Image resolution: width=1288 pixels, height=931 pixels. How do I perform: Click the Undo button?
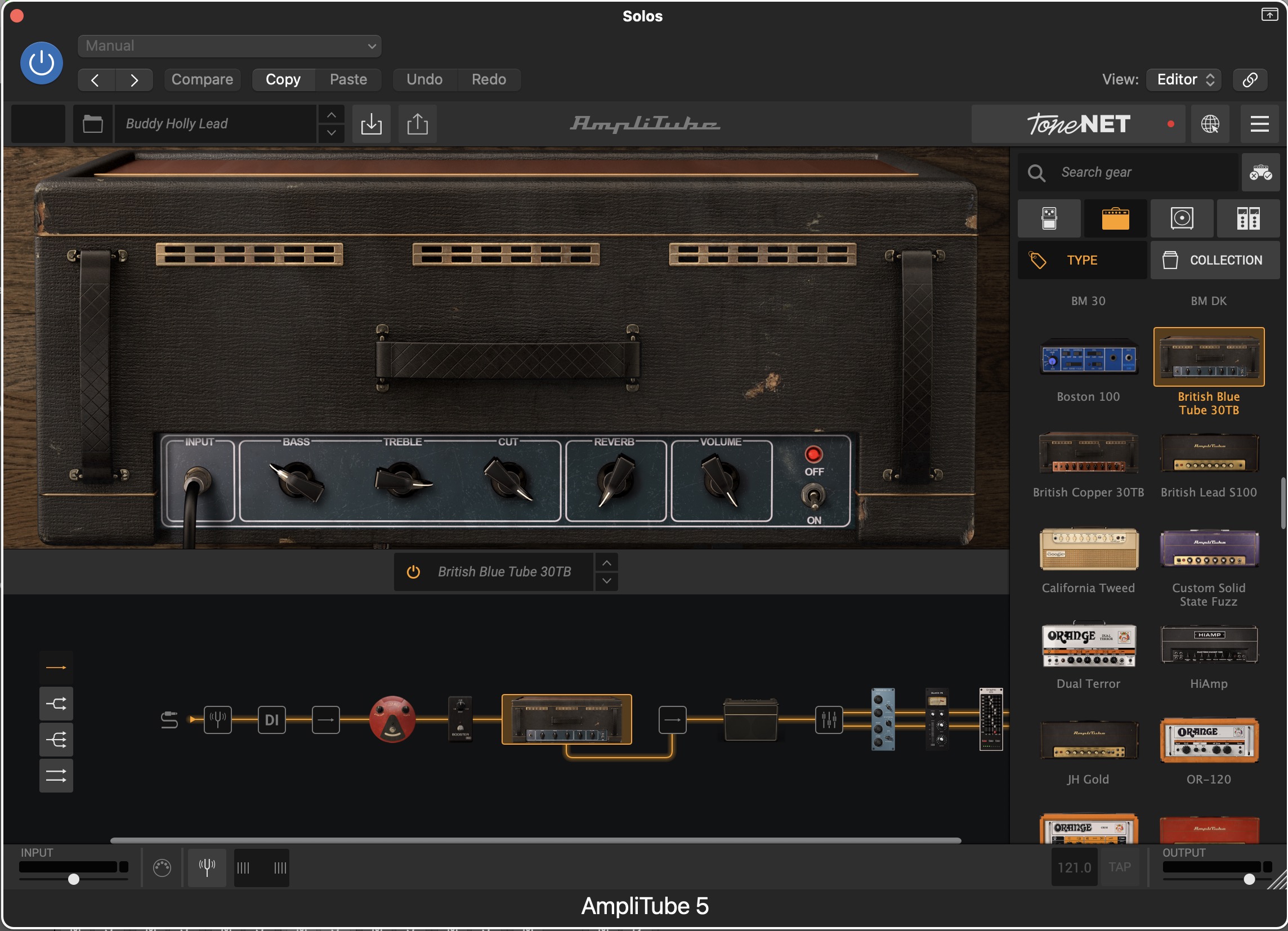(x=424, y=79)
